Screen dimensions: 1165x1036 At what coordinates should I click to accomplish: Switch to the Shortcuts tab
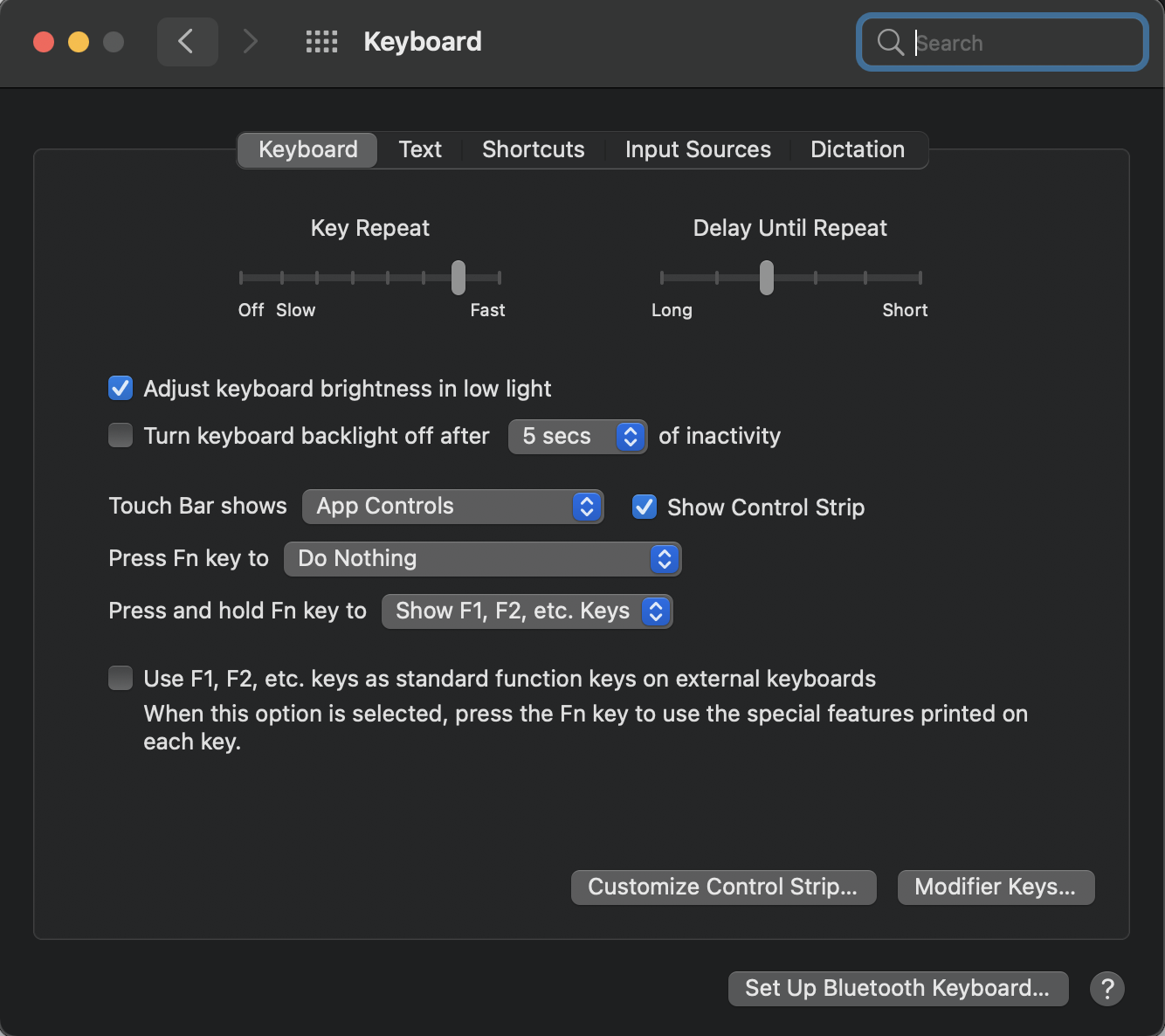coord(534,149)
